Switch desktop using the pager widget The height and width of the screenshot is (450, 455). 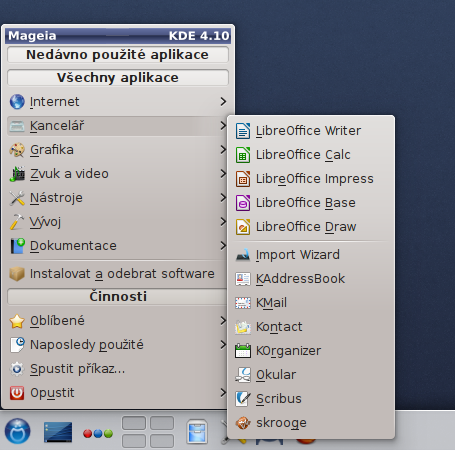pos(148,431)
